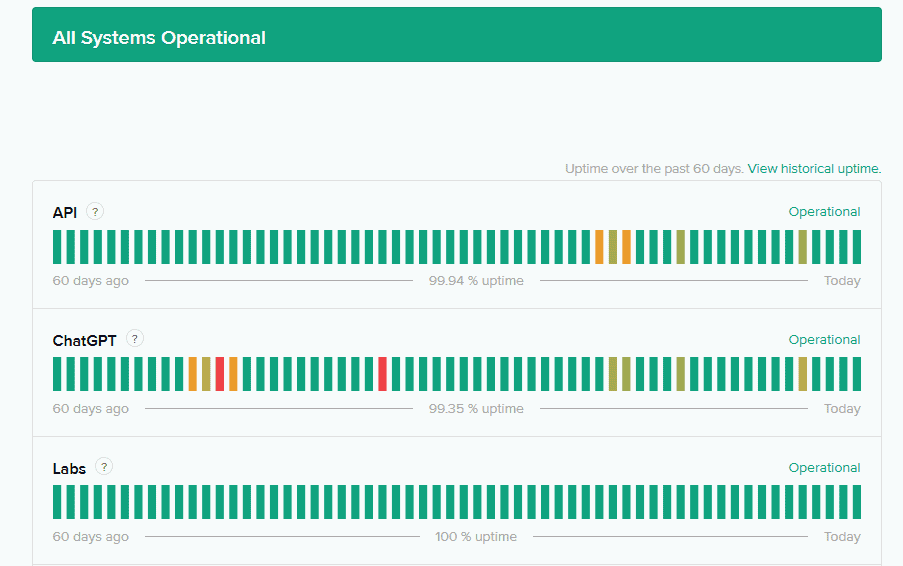Open the View historical uptime link
The width and height of the screenshot is (903, 566).
point(814,169)
